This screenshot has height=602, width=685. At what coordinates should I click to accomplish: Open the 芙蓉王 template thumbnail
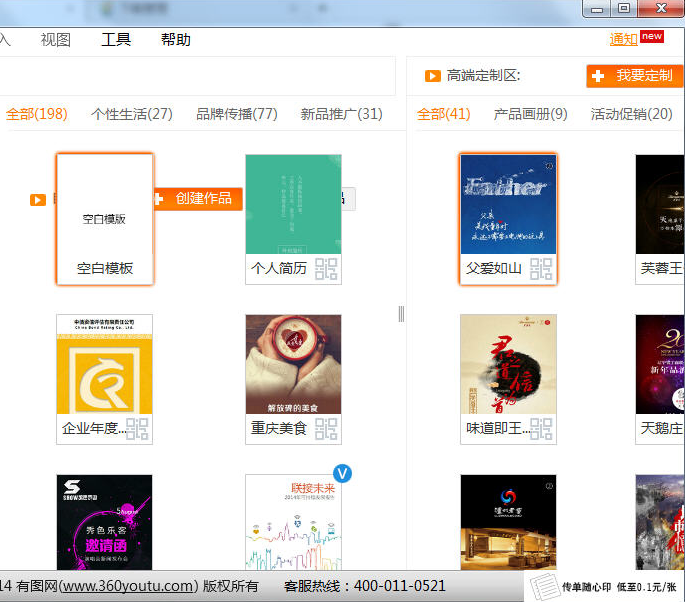tap(660, 204)
